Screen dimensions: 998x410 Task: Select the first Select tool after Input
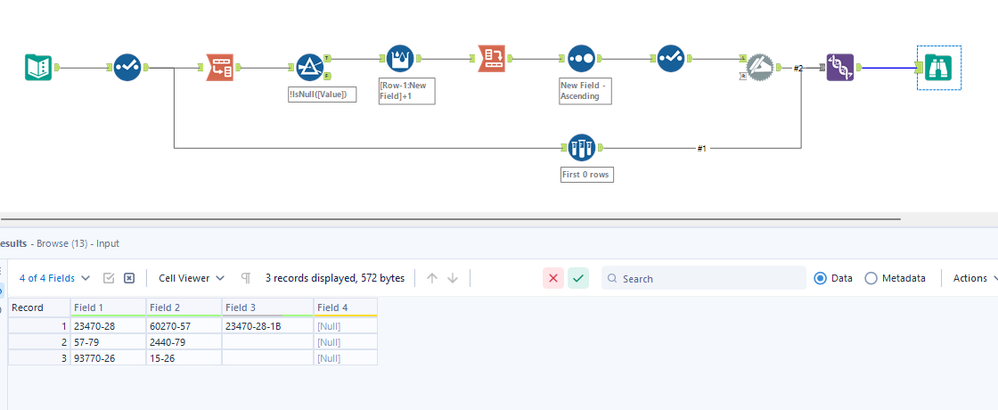pyautogui.click(x=127, y=67)
